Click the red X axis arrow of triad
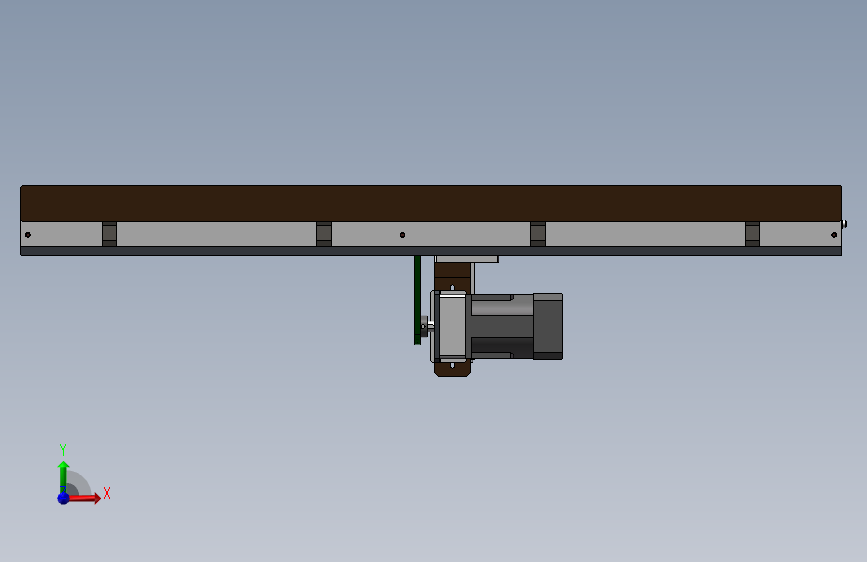 (x=85, y=498)
